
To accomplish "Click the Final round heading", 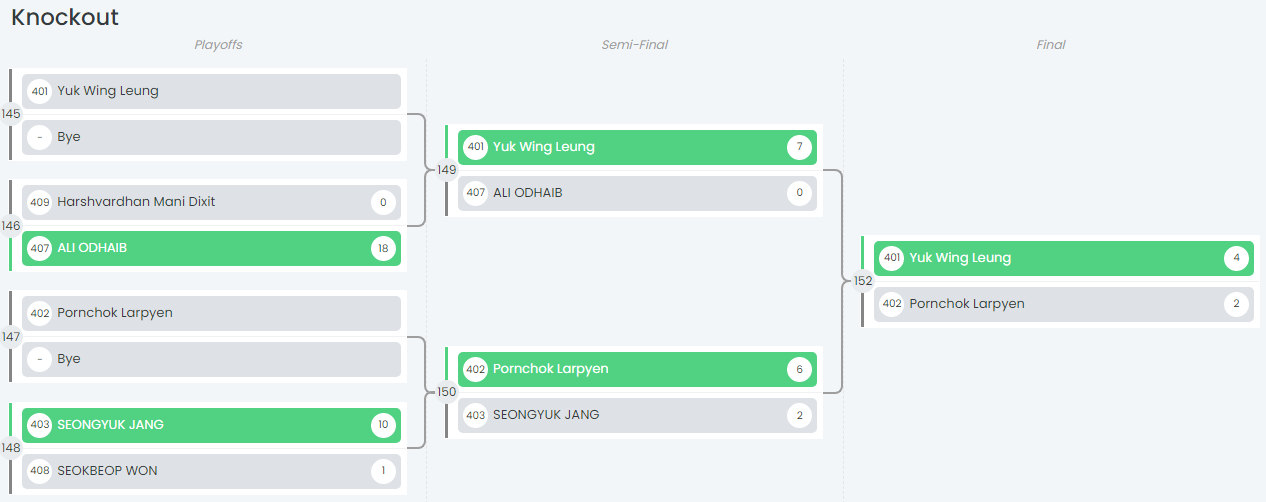I will tap(1050, 45).
